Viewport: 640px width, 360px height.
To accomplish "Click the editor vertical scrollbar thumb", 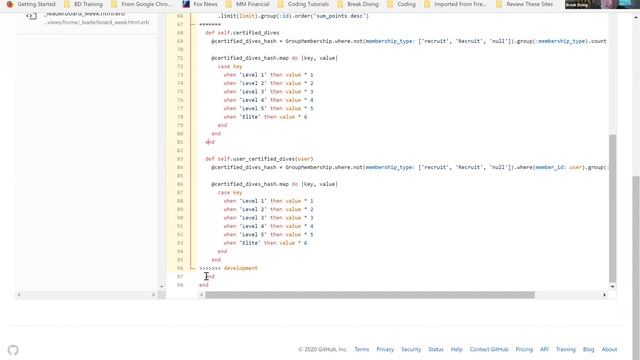I will [612, 208].
